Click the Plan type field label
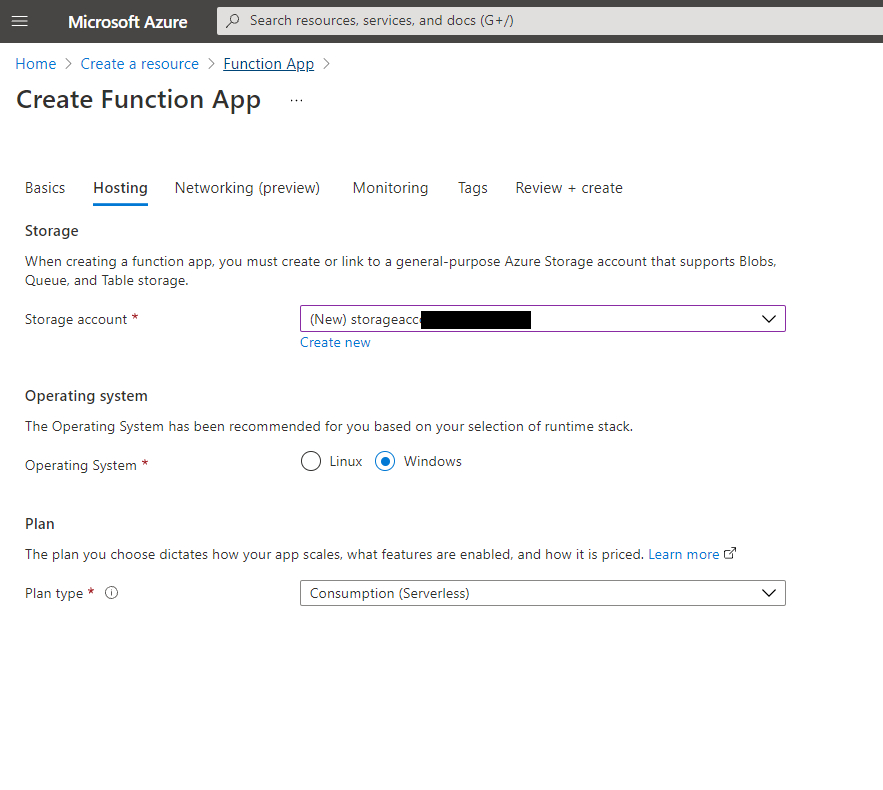883x790 pixels. [x=54, y=593]
